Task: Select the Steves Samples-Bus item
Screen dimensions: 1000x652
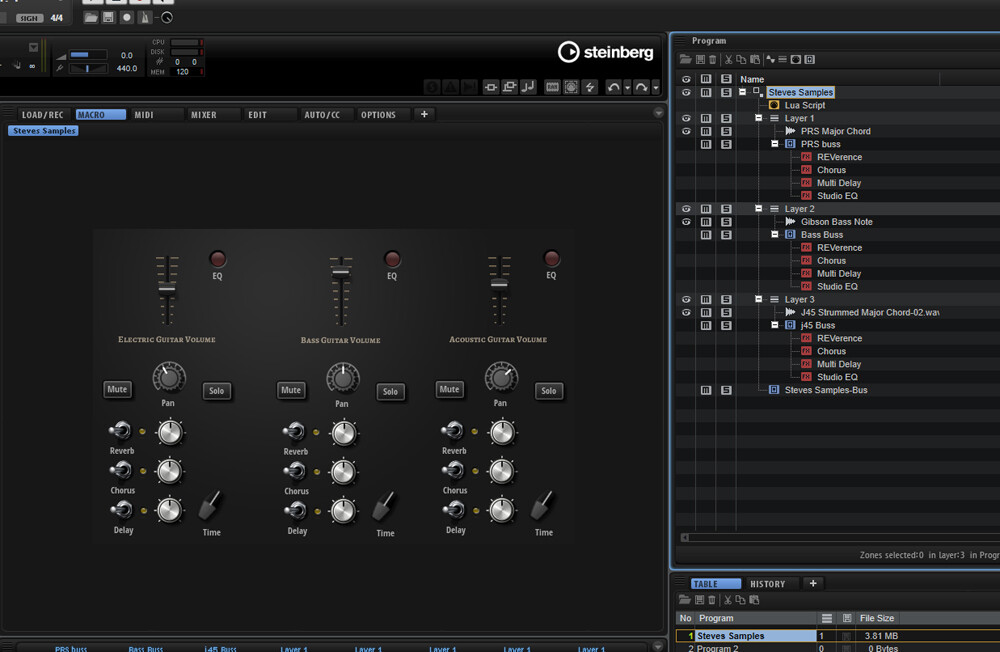Action: (x=826, y=390)
